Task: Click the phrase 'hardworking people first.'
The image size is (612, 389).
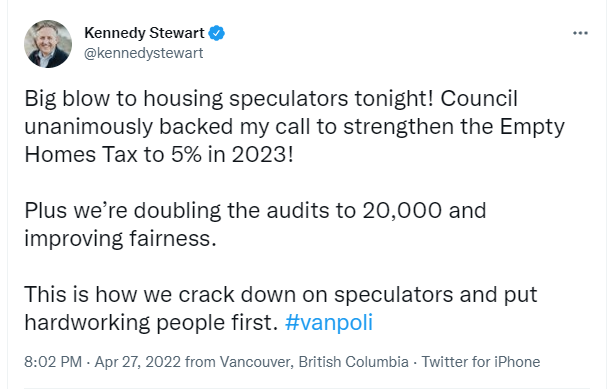Action: click(x=151, y=323)
